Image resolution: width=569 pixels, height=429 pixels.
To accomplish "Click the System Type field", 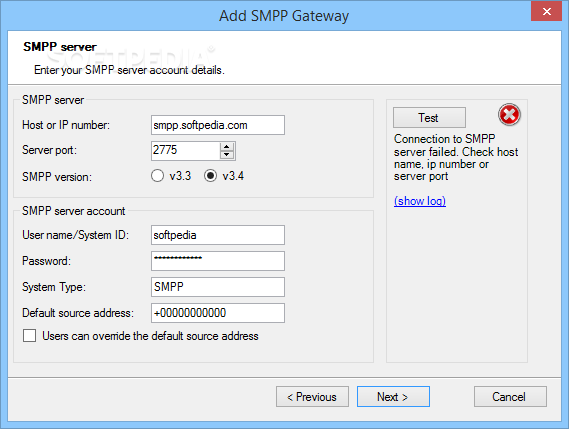I will pyautogui.click(x=218, y=287).
